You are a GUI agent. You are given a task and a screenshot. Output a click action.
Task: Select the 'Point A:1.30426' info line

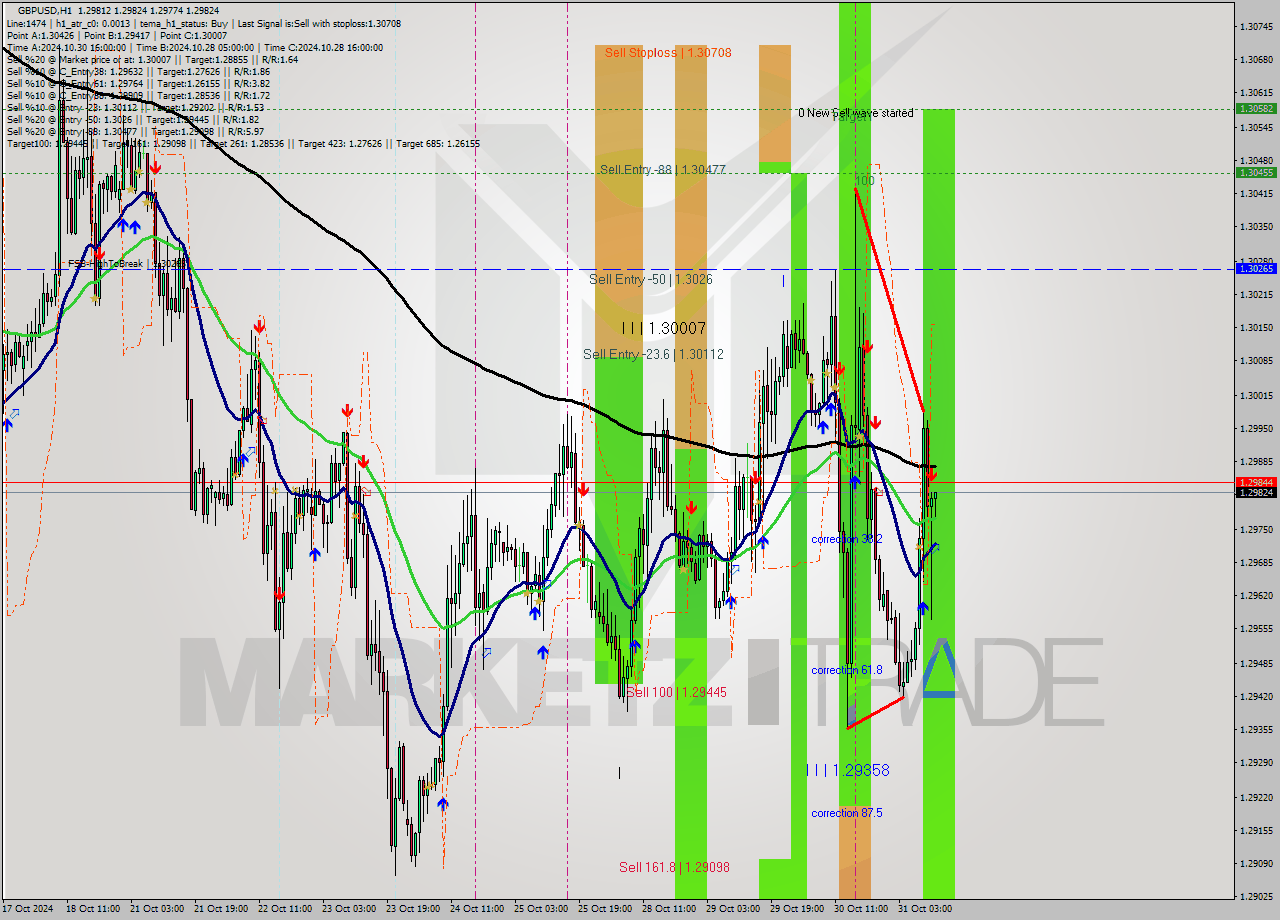pyautogui.click(x=117, y=35)
